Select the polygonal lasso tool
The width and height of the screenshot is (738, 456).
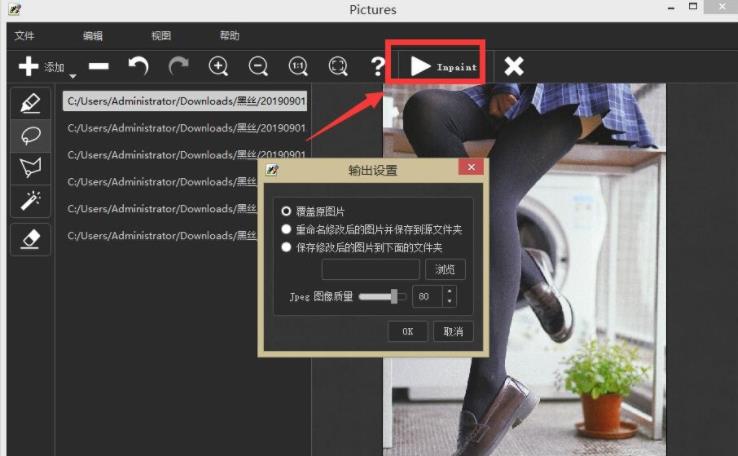[x=30, y=167]
